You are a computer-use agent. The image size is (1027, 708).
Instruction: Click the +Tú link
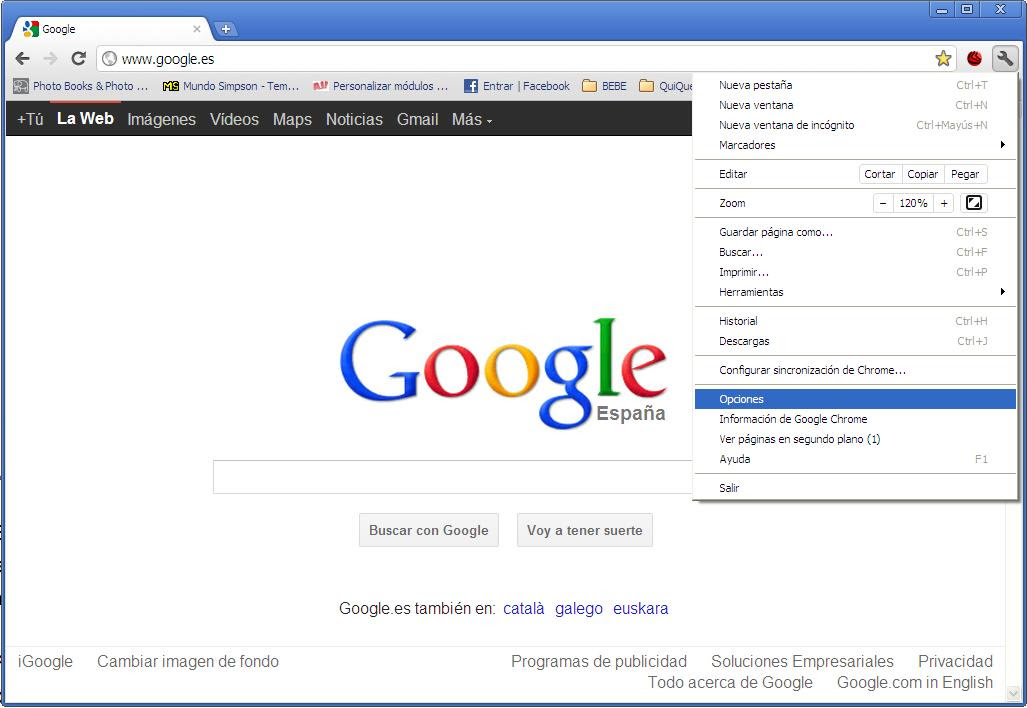click(30, 119)
